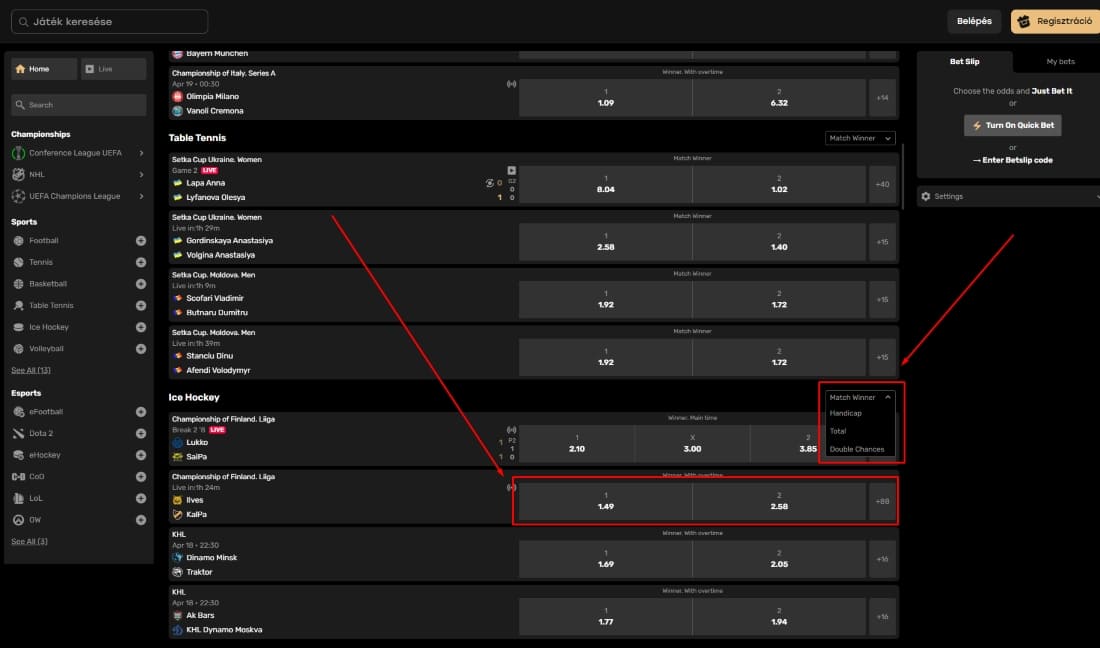Open See All (3) esports link

coord(29,541)
